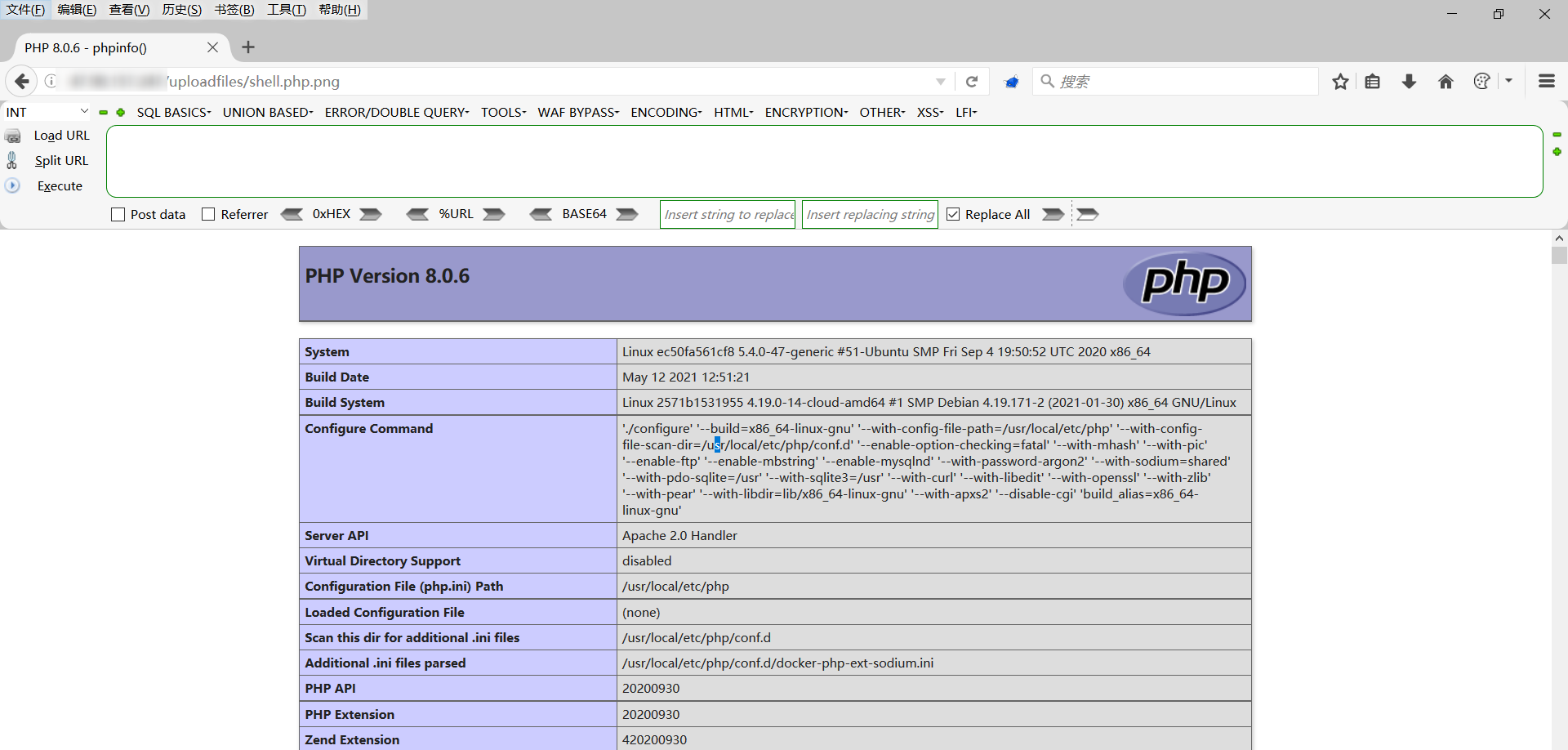Open 帮助(H) menu
Viewport: 1568px width, 750px height.
pos(339,10)
